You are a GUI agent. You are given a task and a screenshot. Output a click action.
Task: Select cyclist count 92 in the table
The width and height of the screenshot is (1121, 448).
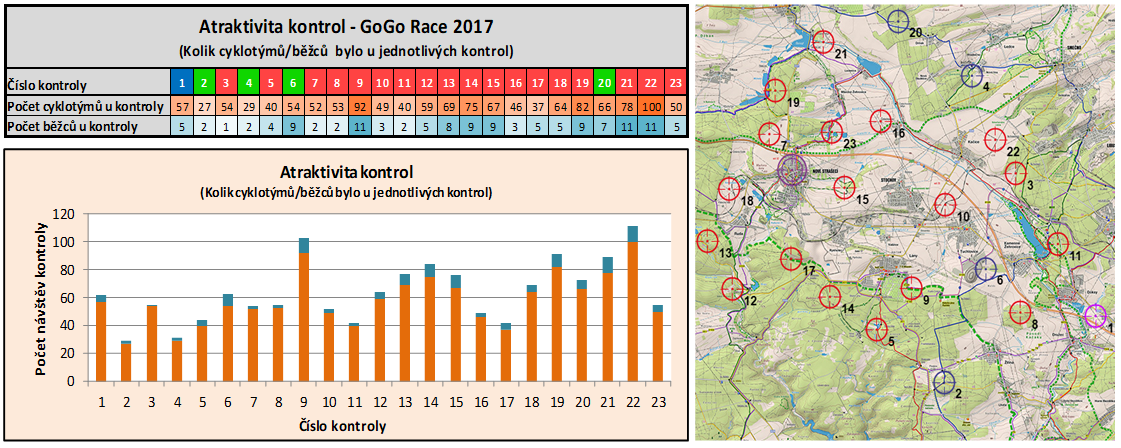coord(359,106)
